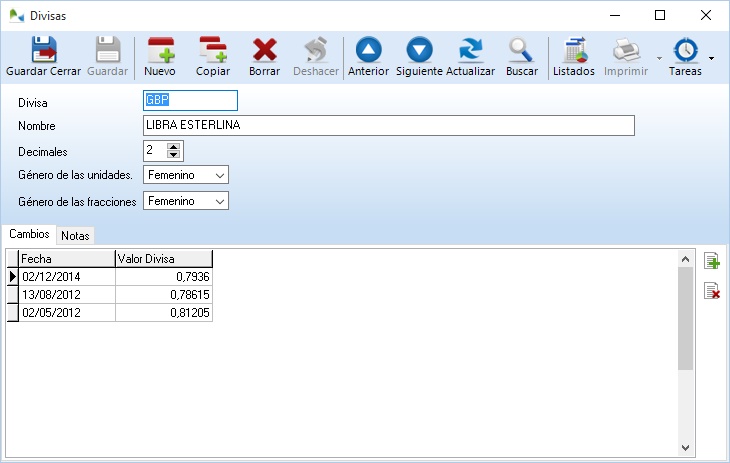
Task: Select the date cell 02/05/2012
Action: tap(67, 313)
